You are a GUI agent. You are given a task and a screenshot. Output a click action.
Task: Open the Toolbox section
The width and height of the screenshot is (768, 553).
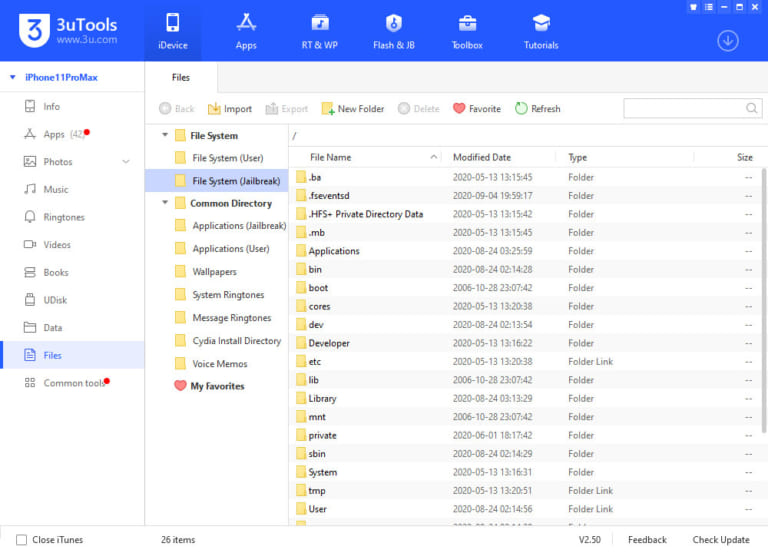coord(467,31)
